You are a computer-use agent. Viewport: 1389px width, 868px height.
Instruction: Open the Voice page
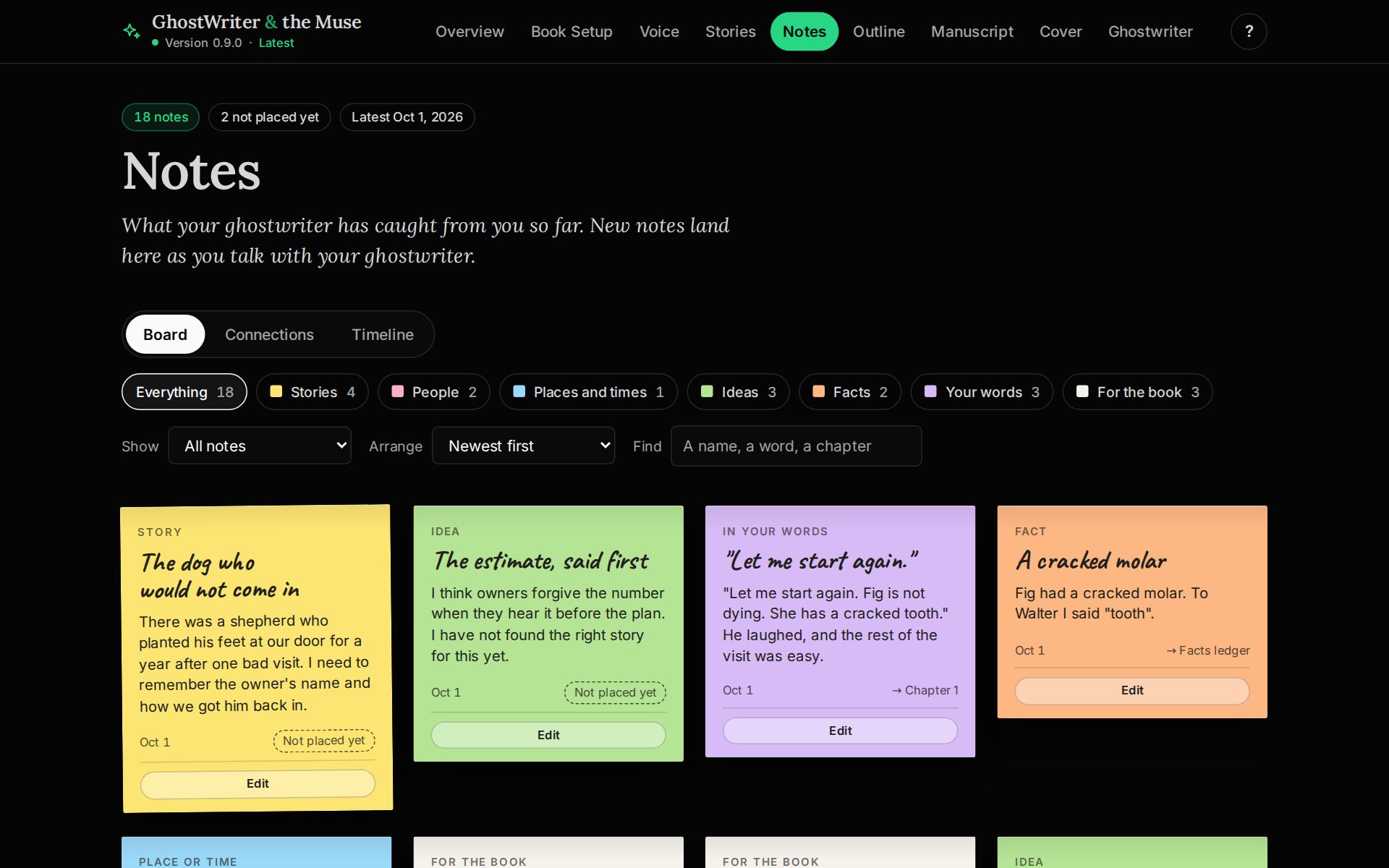659,32
